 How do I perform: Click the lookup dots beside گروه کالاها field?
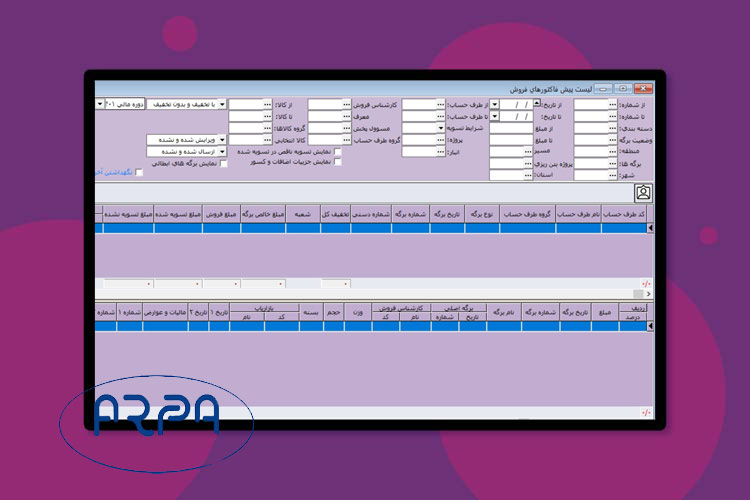tap(266, 128)
